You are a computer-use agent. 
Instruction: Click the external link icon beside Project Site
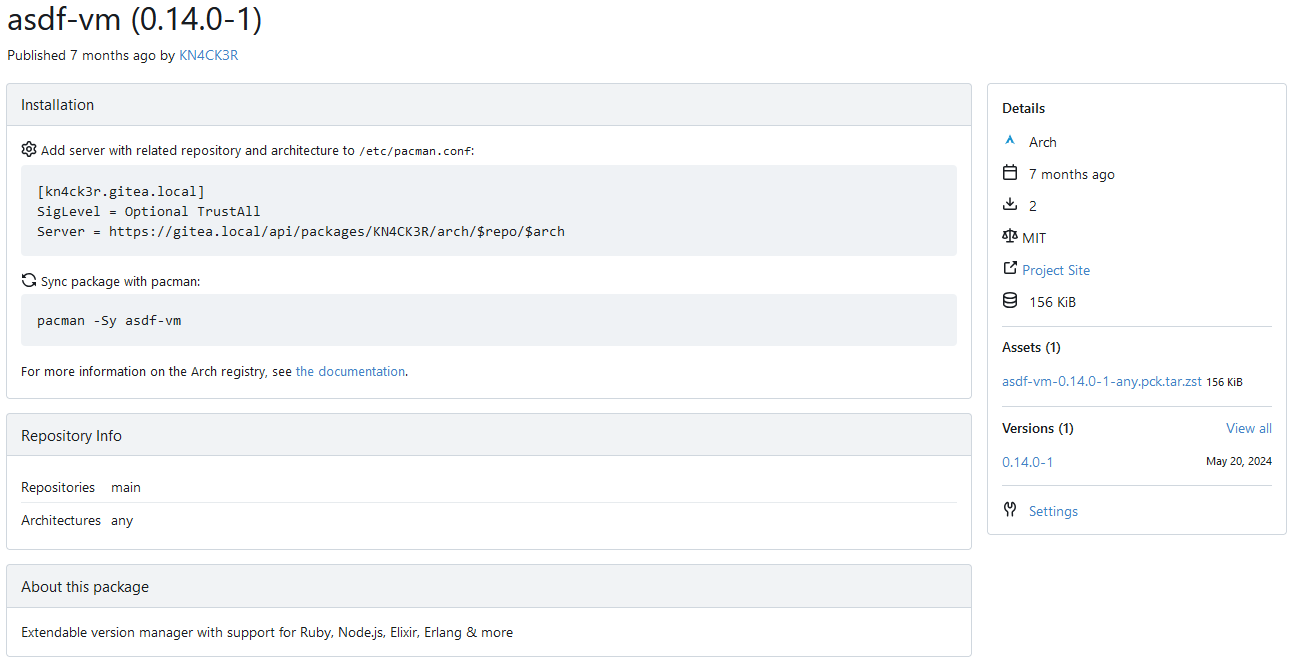[x=1009, y=269]
